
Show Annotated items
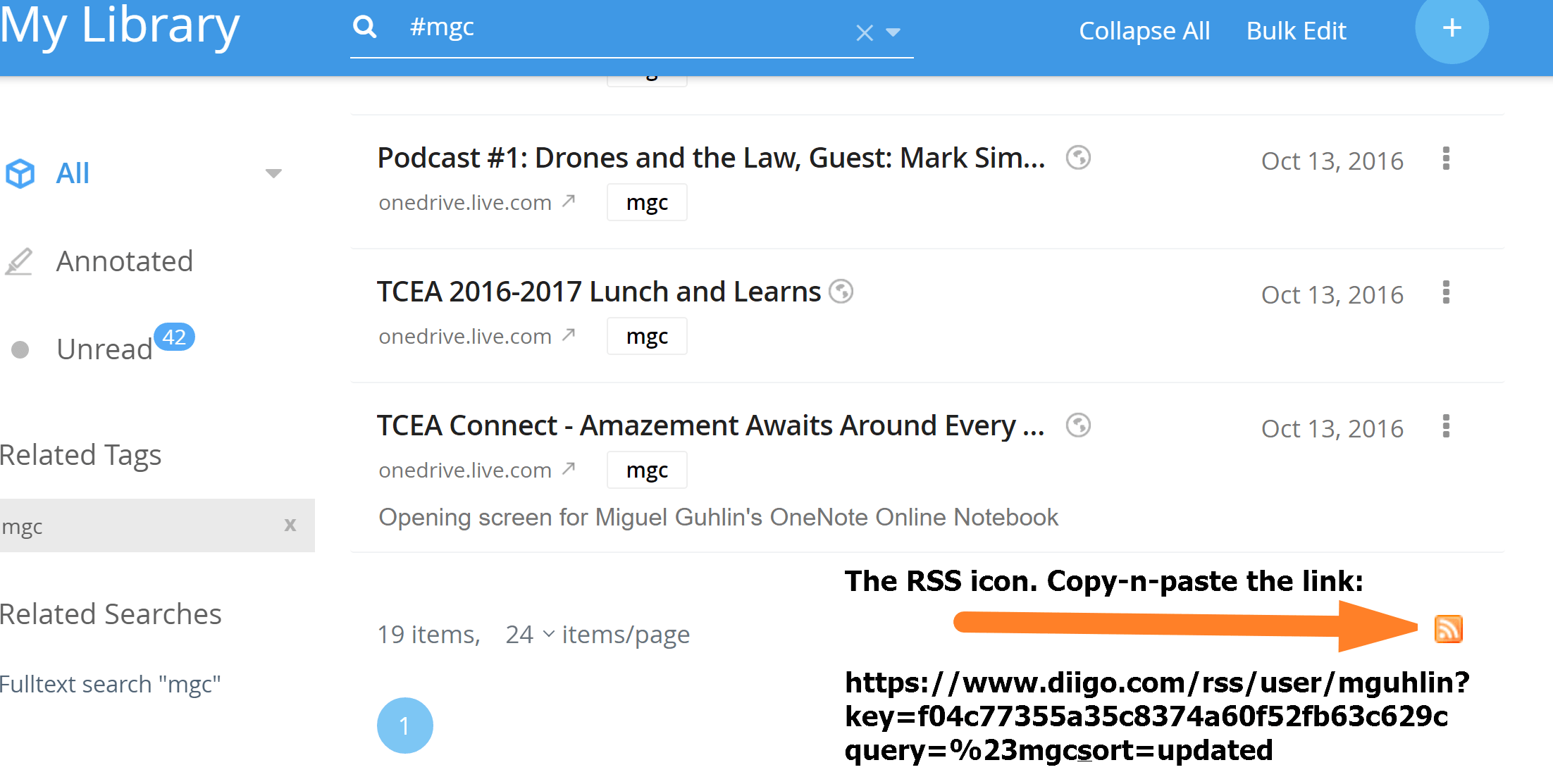[x=125, y=261]
